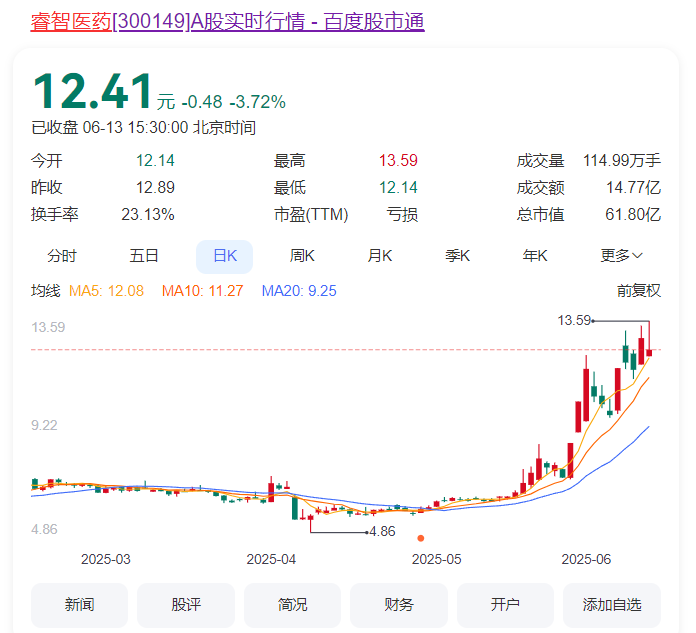The height and width of the screenshot is (633, 696).
Task: Click the 成交额 value 14.77亿
Action: click(633, 187)
